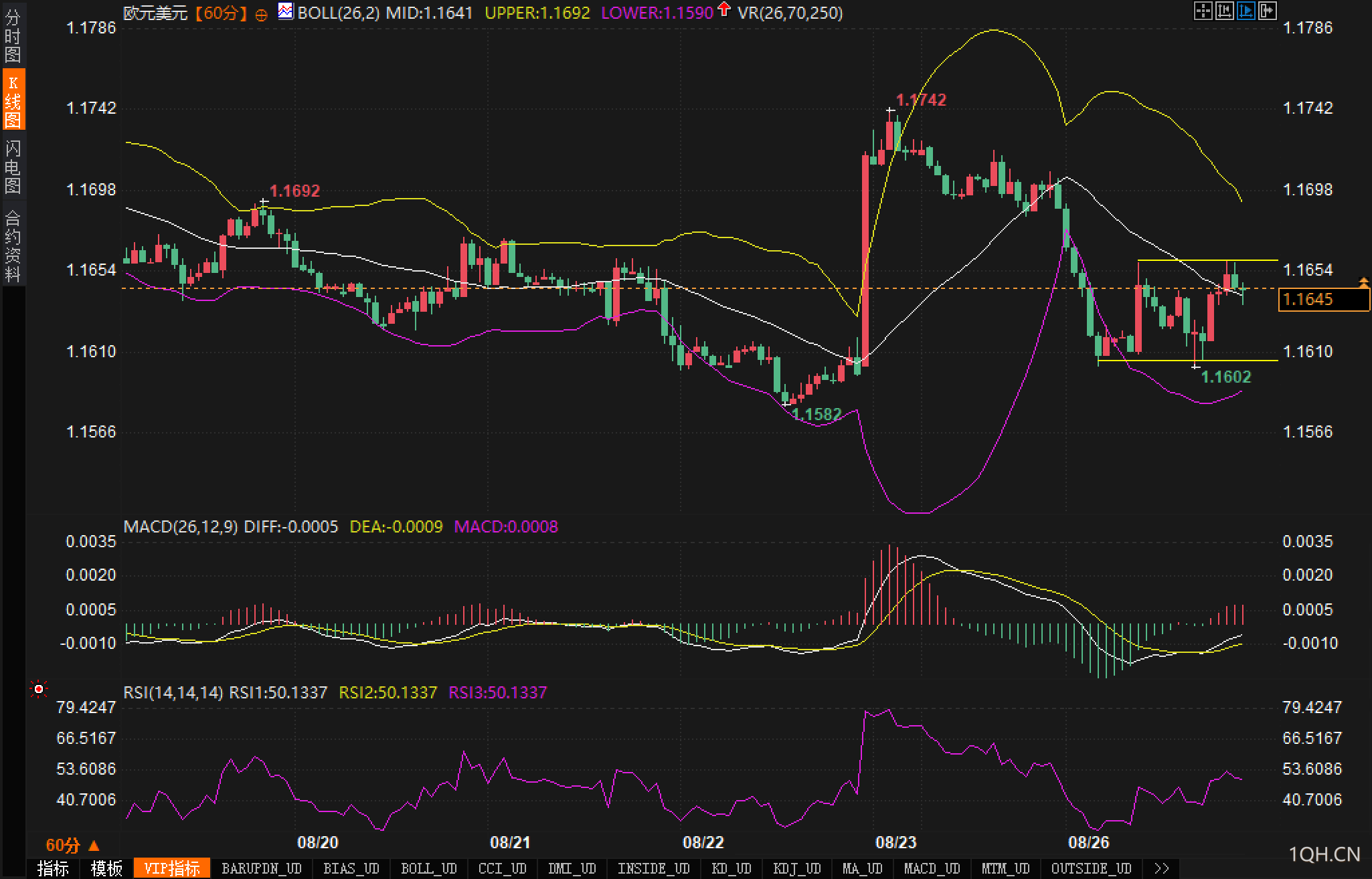Click the red sun icon beside RSI
The image size is (1372, 879).
pyautogui.click(x=39, y=689)
